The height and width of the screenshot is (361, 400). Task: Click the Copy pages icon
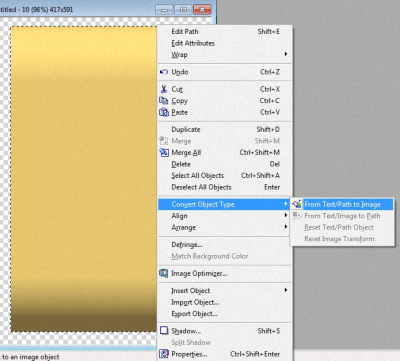coord(164,100)
